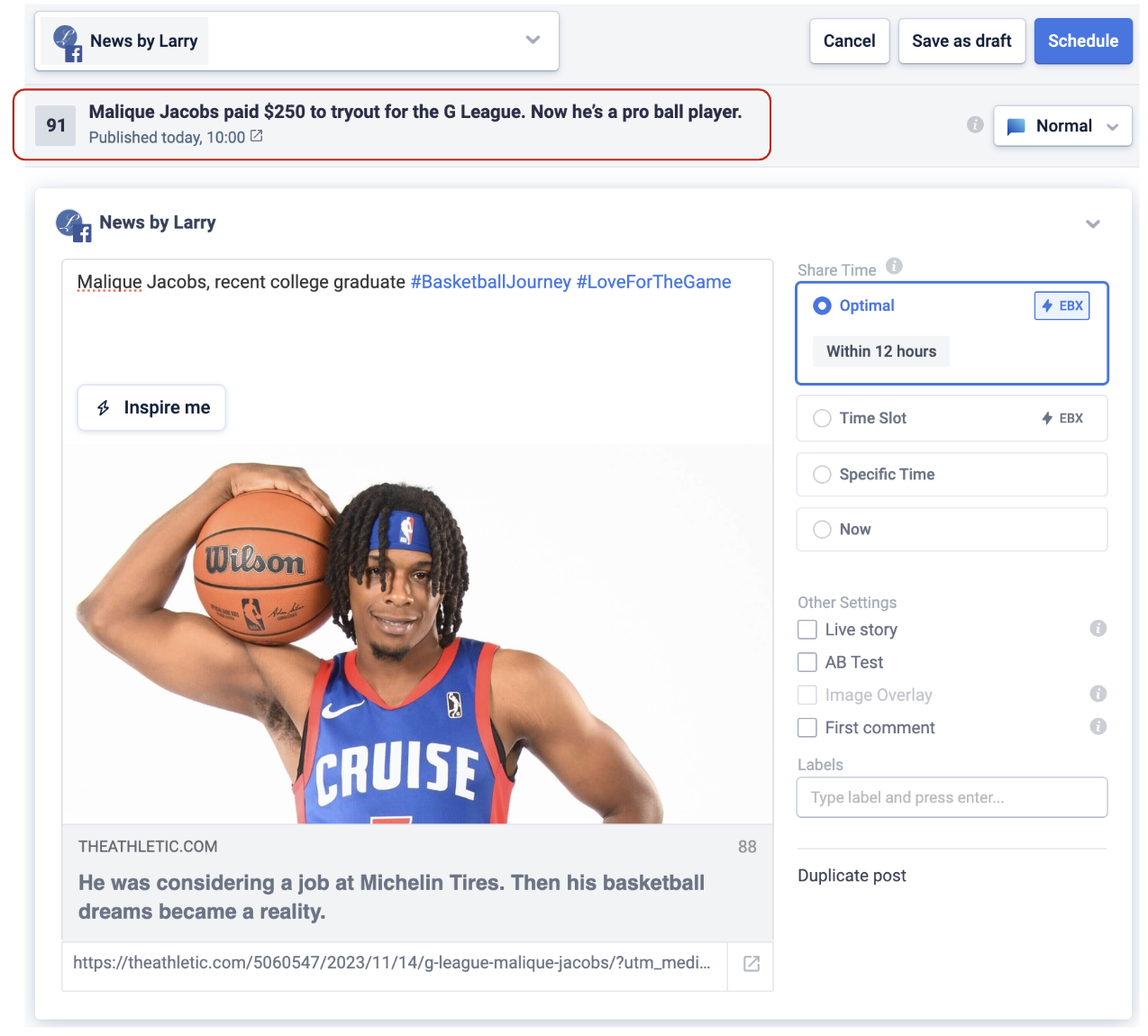Image resolution: width=1148 pixels, height=1036 pixels.
Task: Select the Specific Time radio option
Action: coord(822,475)
